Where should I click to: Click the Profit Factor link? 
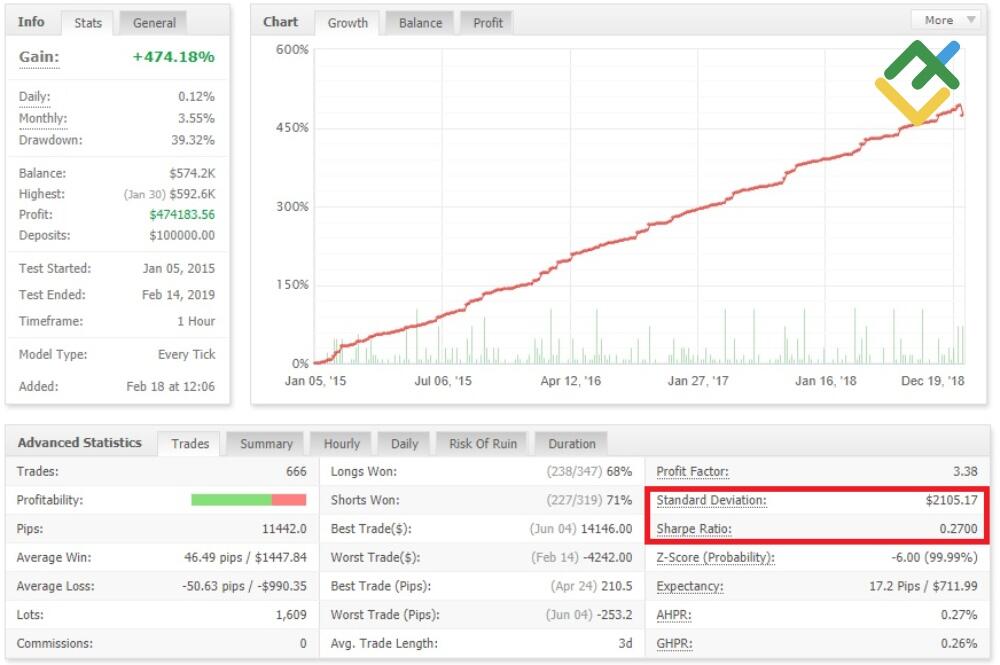coord(690,471)
